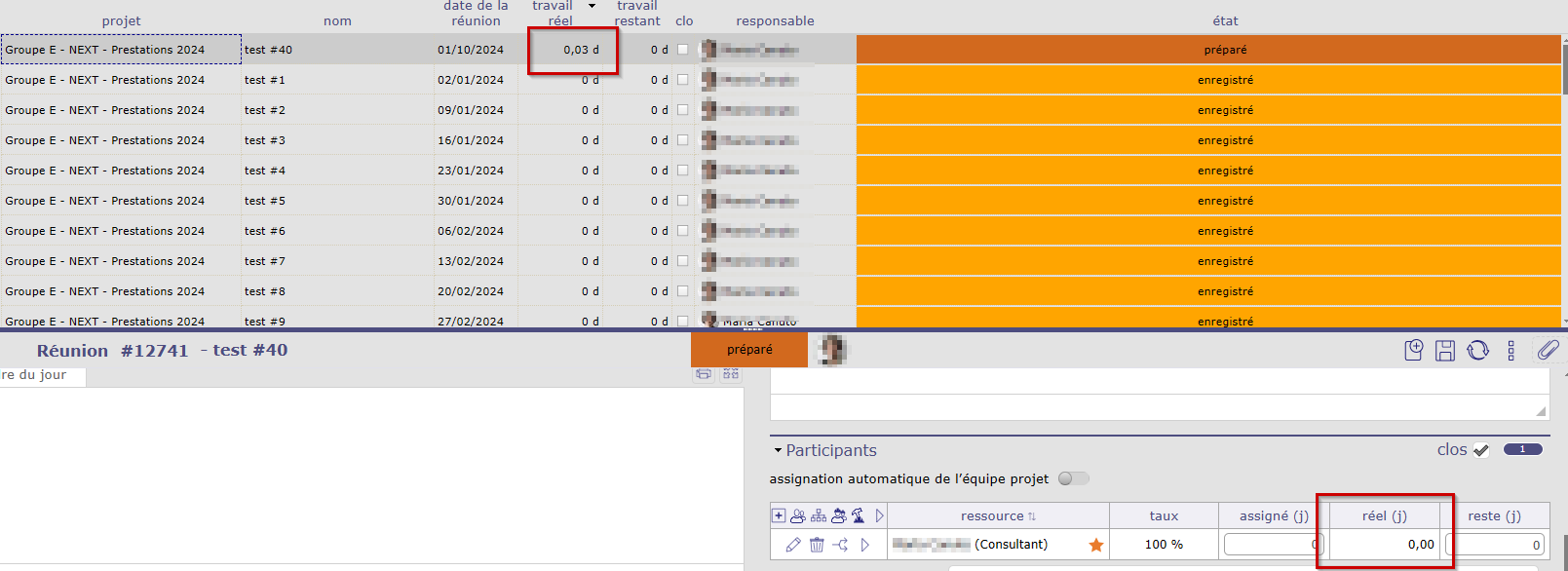Sort list by travail restant header
Image resolution: width=1568 pixels, height=571 pixels.
(x=637, y=14)
